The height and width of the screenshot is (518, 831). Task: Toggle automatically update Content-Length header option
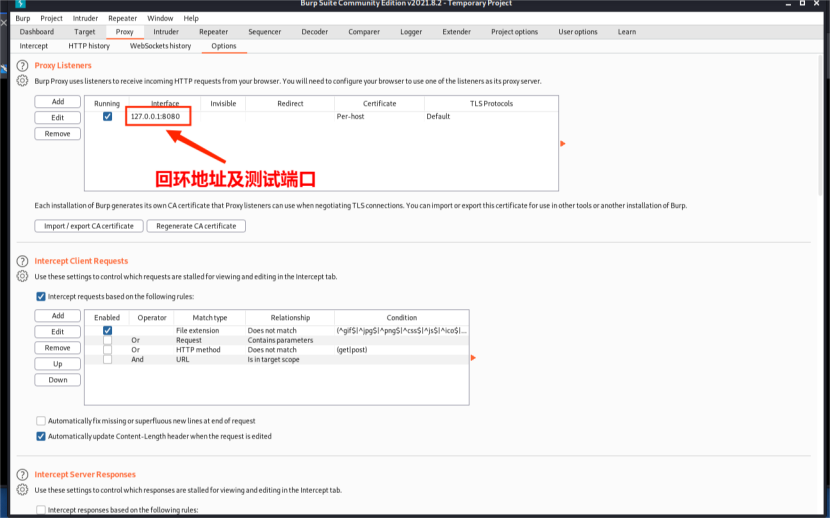(41, 436)
